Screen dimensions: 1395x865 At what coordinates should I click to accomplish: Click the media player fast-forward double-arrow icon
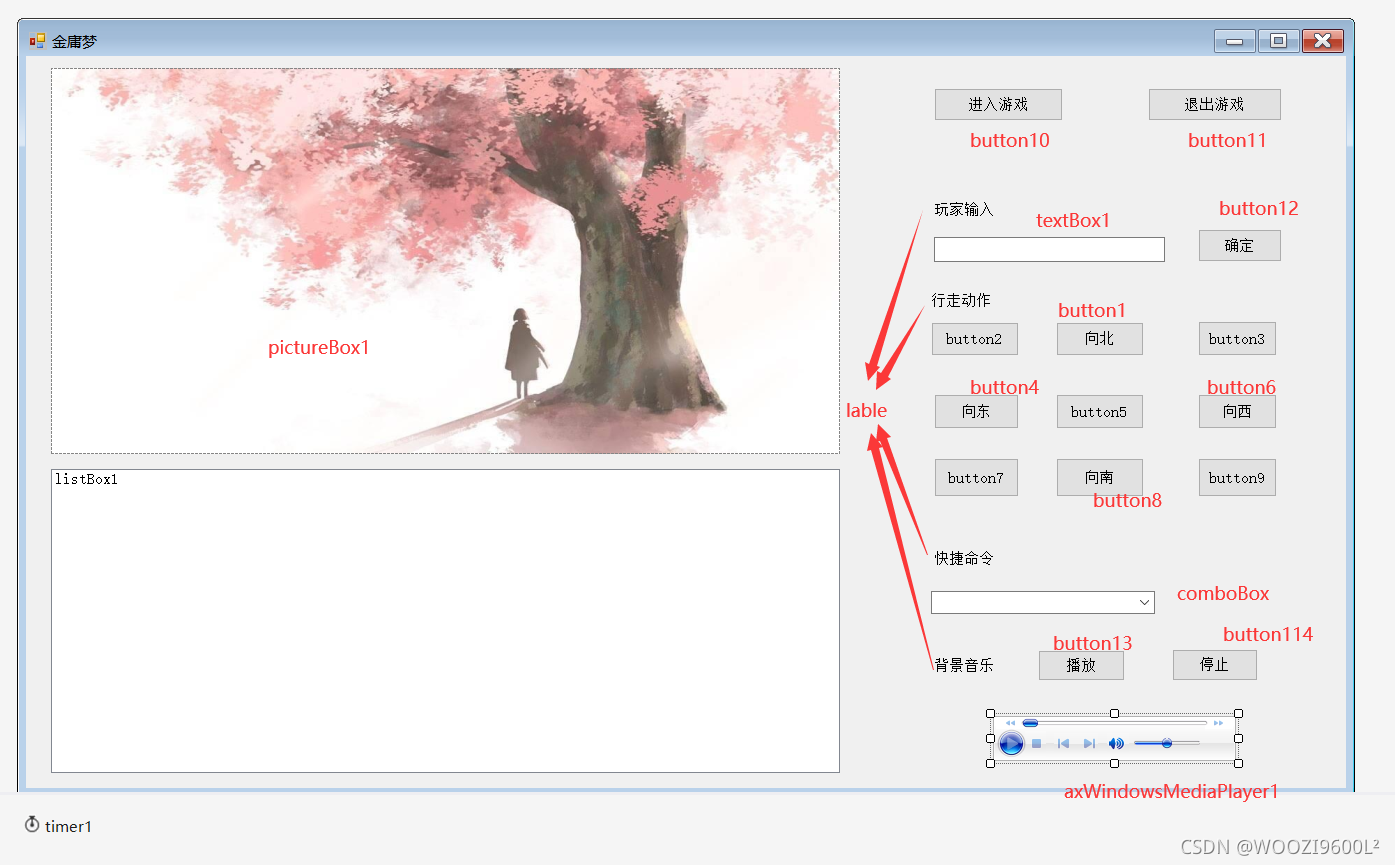tap(1218, 722)
